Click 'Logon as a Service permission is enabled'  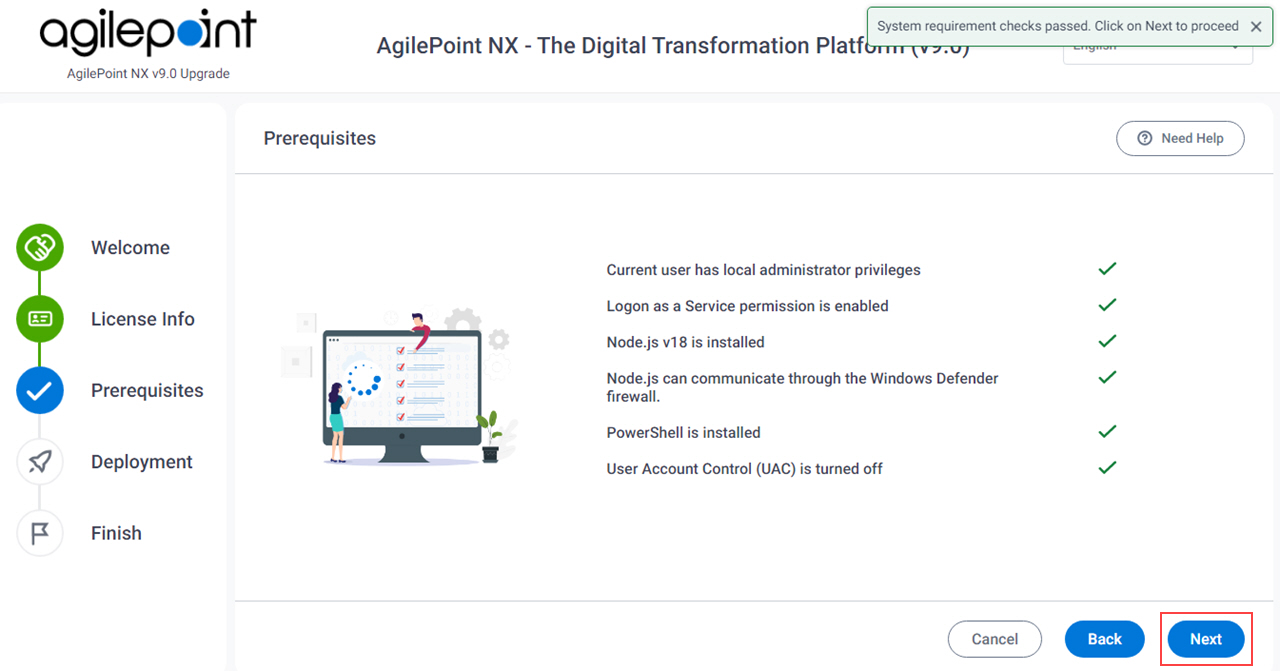pos(747,306)
